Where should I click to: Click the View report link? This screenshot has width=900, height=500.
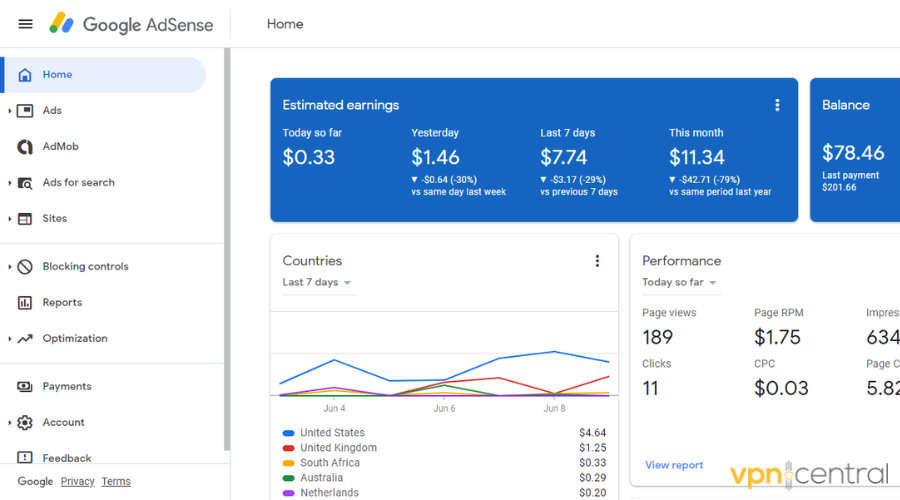[x=674, y=465]
